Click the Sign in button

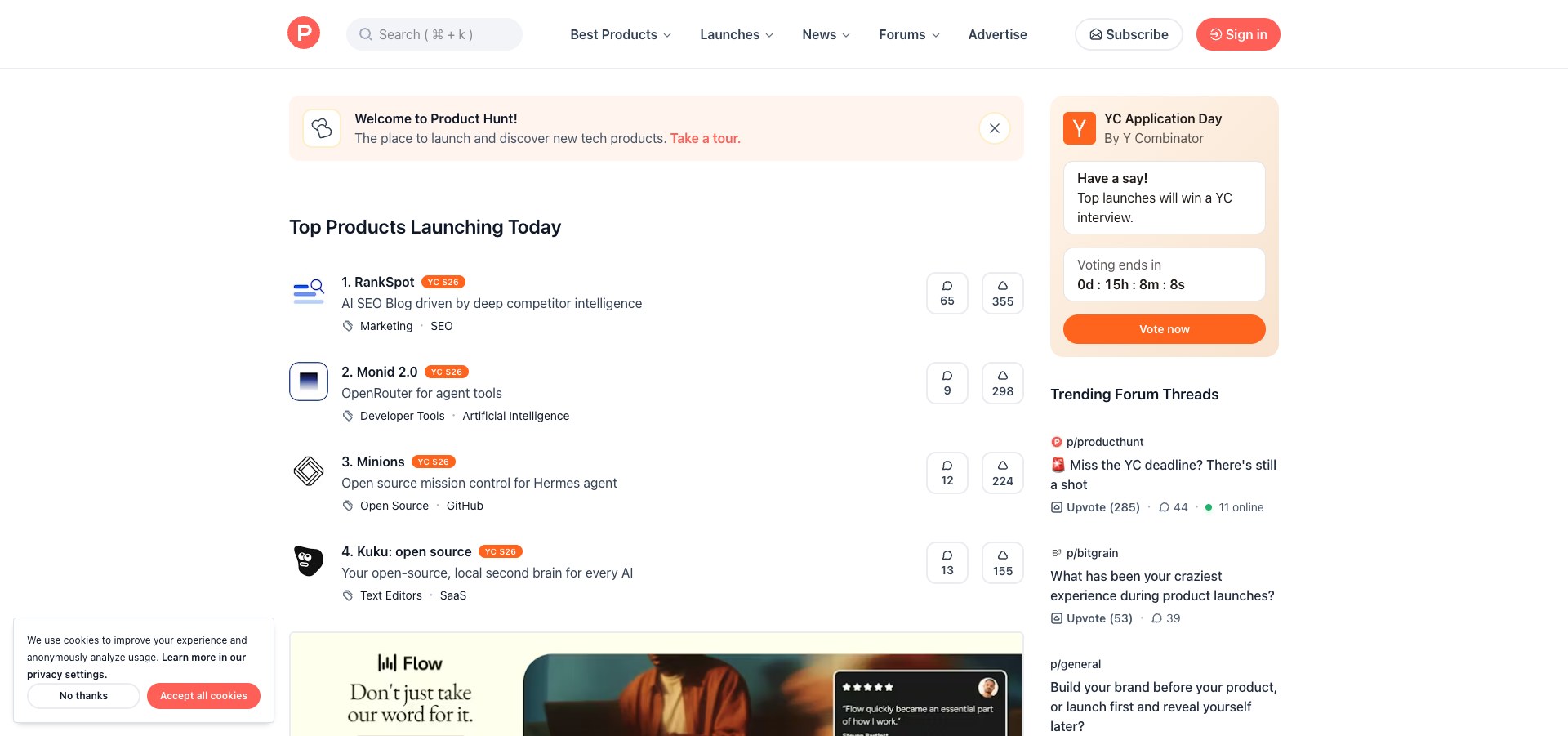[x=1238, y=34]
